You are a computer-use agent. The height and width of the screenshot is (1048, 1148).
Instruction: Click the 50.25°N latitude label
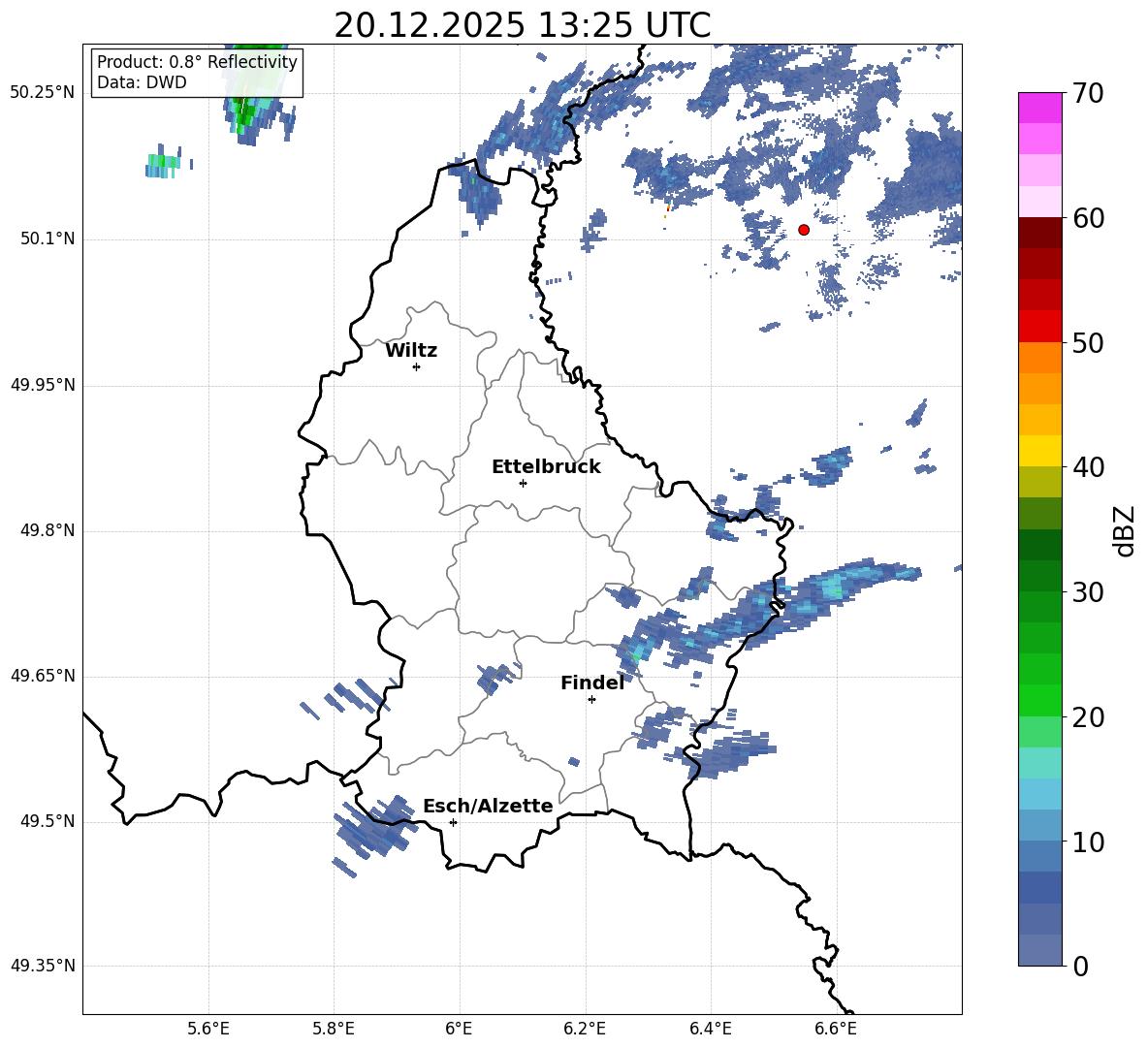tap(43, 93)
